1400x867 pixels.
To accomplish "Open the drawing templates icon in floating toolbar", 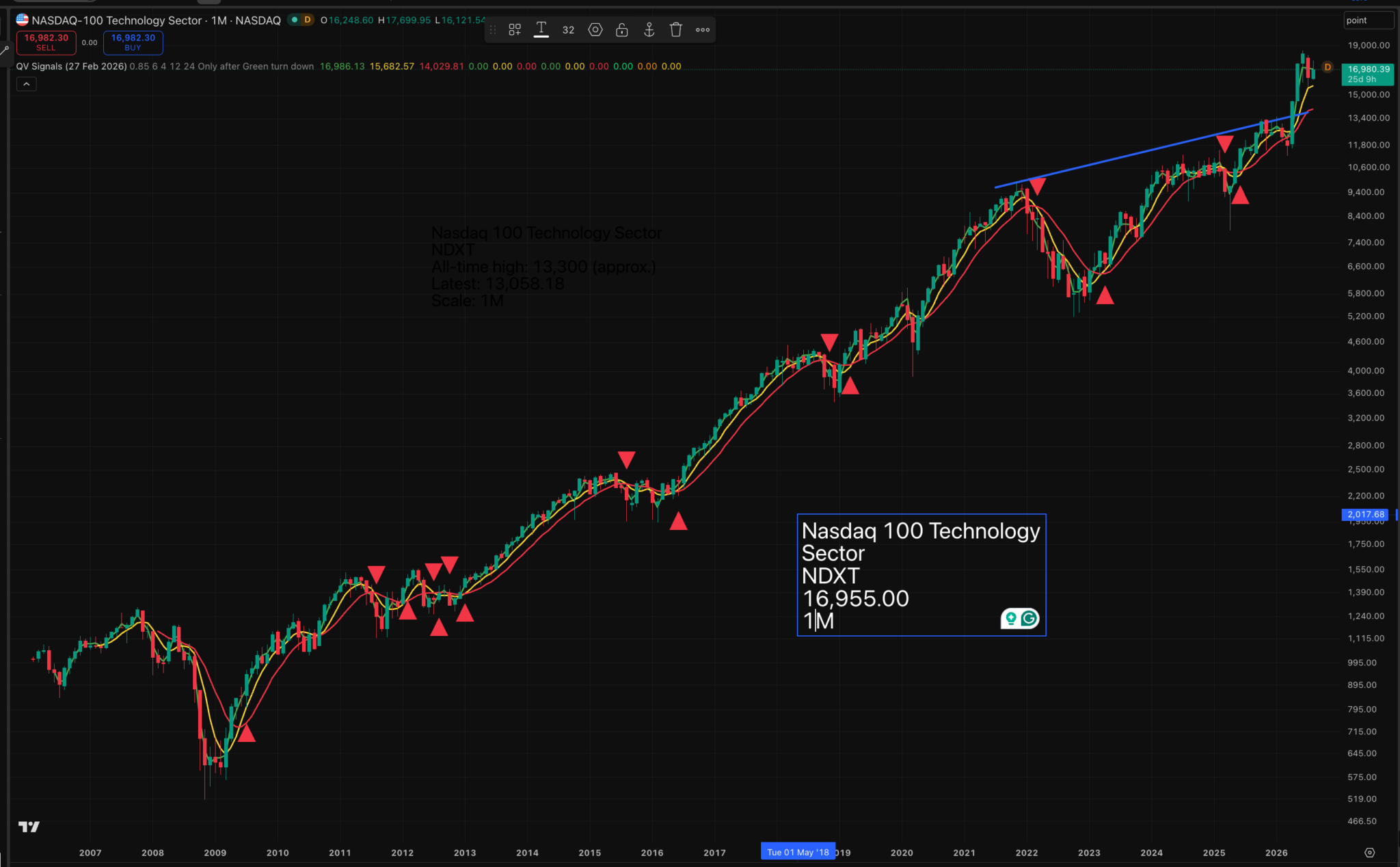I will [515, 29].
